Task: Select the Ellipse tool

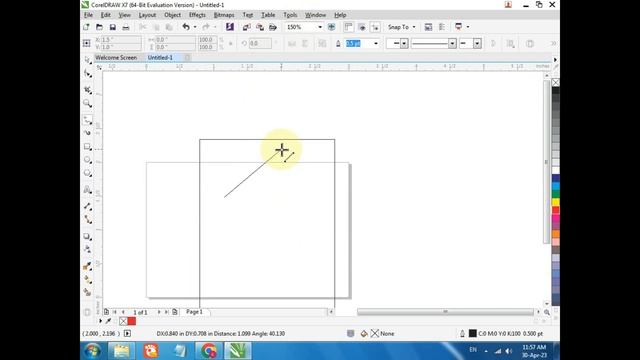Action: click(x=87, y=160)
